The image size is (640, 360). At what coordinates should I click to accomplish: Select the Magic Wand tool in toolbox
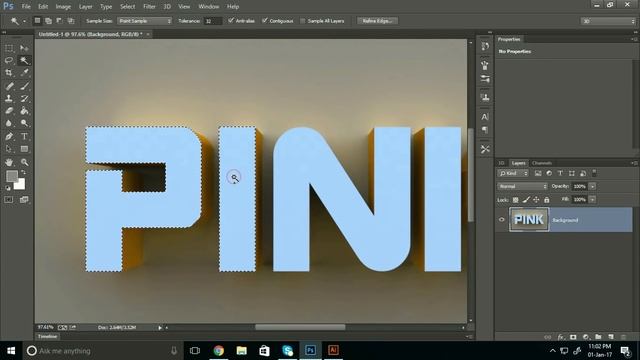point(24,60)
